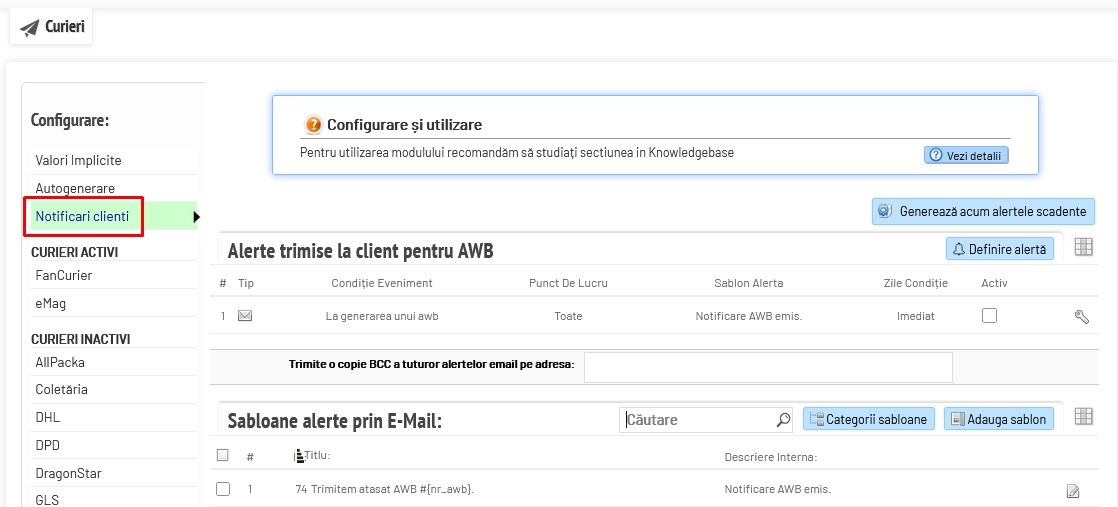Click the edit icon for template row
The width and height of the screenshot is (1118, 507).
pos(1073,490)
